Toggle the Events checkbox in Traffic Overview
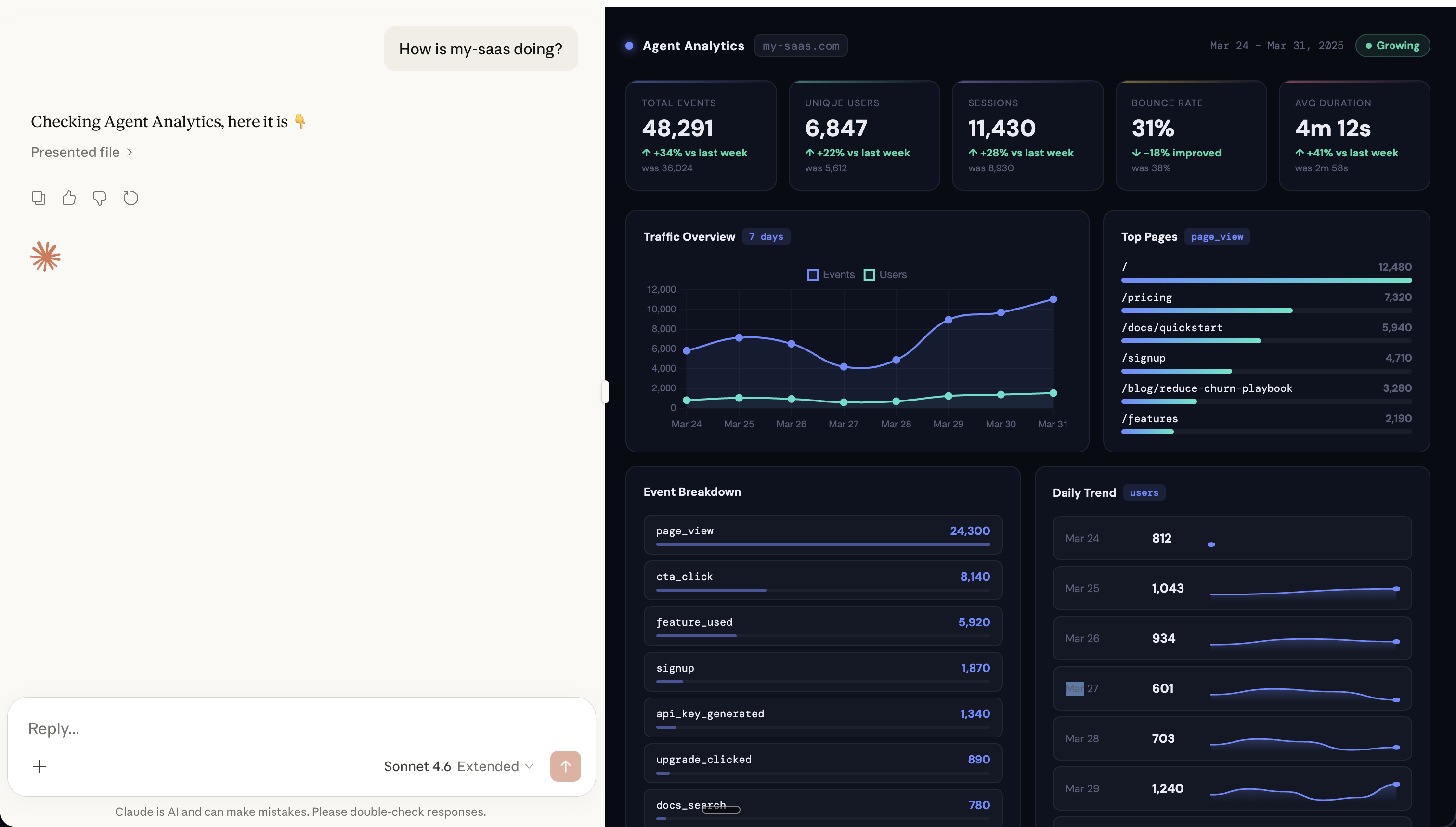1456x827 pixels. tap(812, 274)
